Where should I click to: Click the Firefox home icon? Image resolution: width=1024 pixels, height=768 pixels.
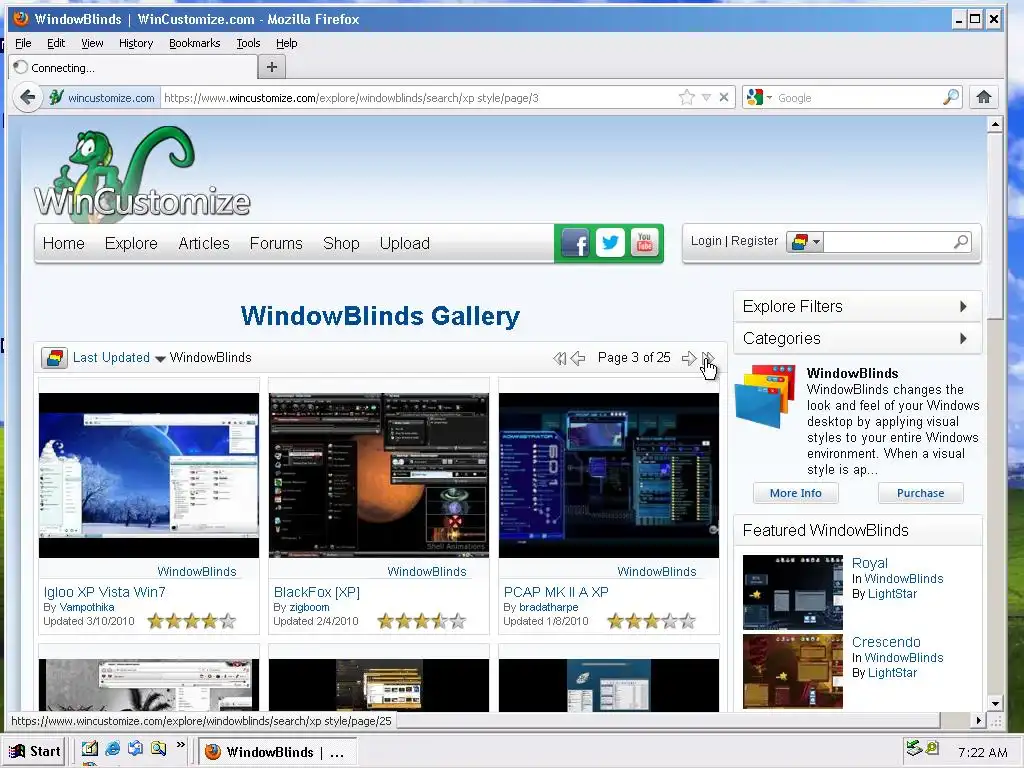click(x=984, y=97)
